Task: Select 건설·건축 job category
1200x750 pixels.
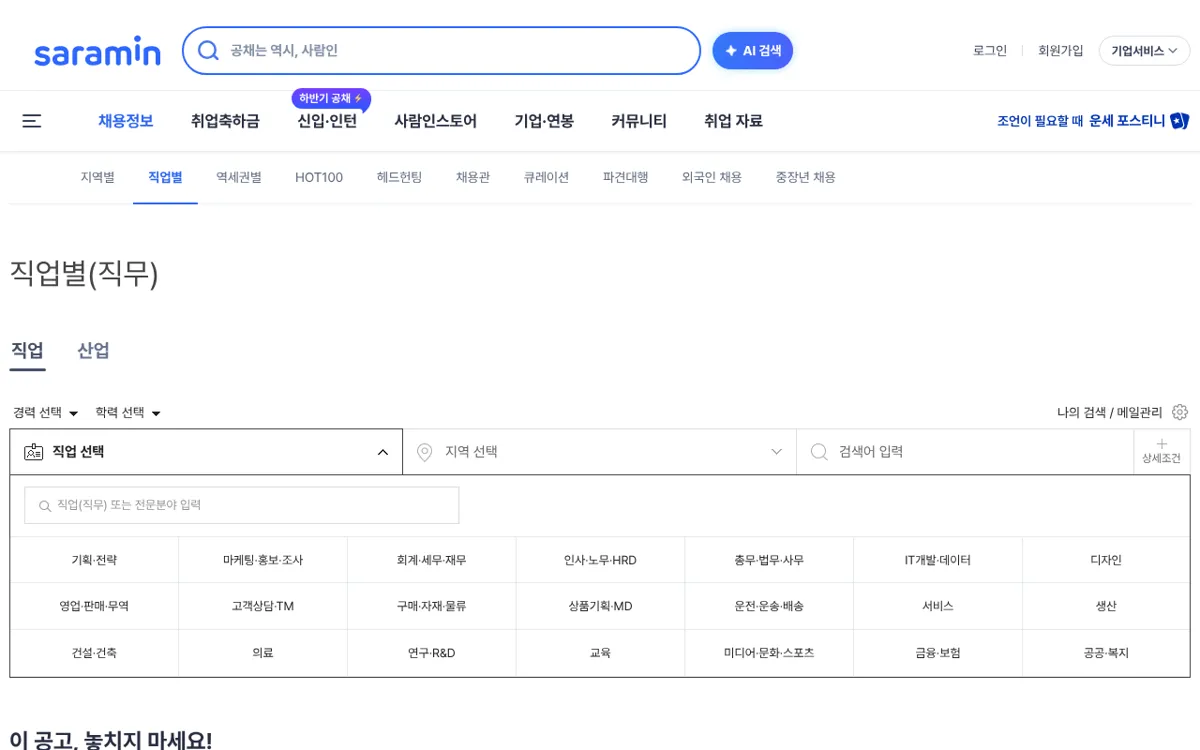Action: click(x=94, y=653)
